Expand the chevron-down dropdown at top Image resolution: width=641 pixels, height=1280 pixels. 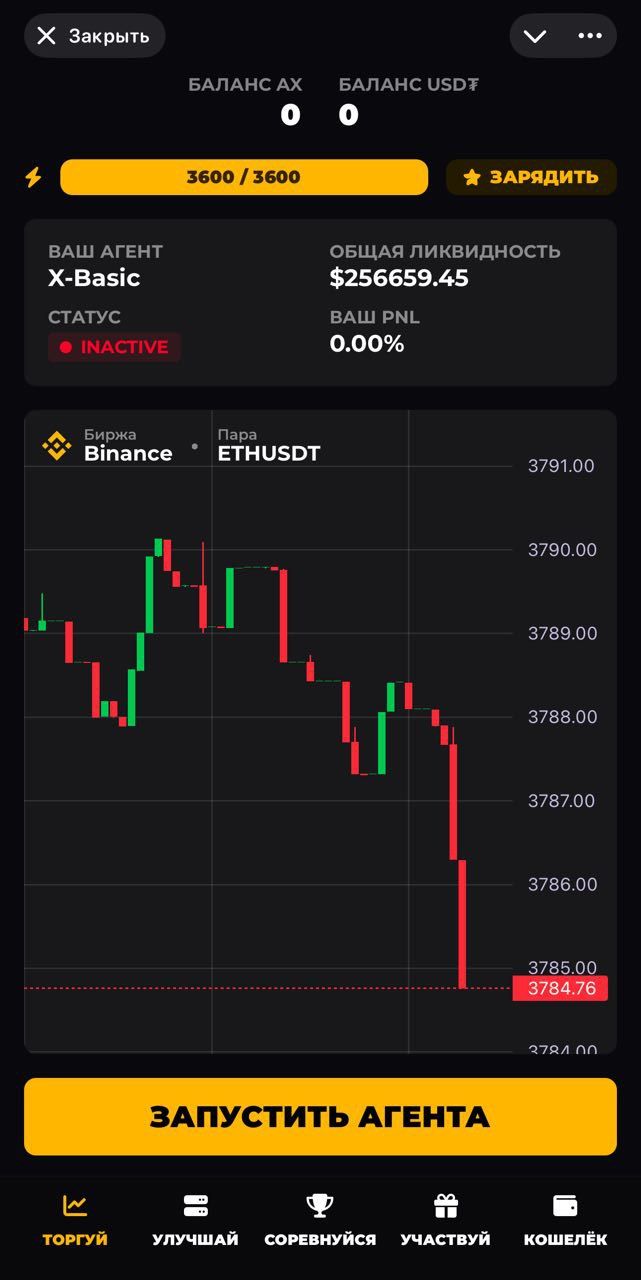pyautogui.click(x=535, y=36)
